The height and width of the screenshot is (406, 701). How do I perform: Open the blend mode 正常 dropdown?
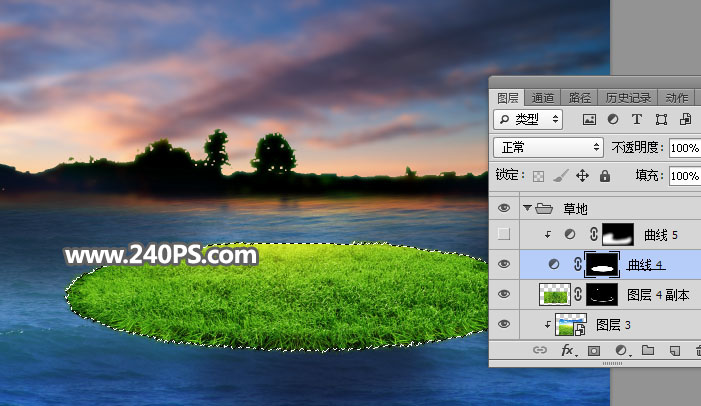pyautogui.click(x=549, y=147)
